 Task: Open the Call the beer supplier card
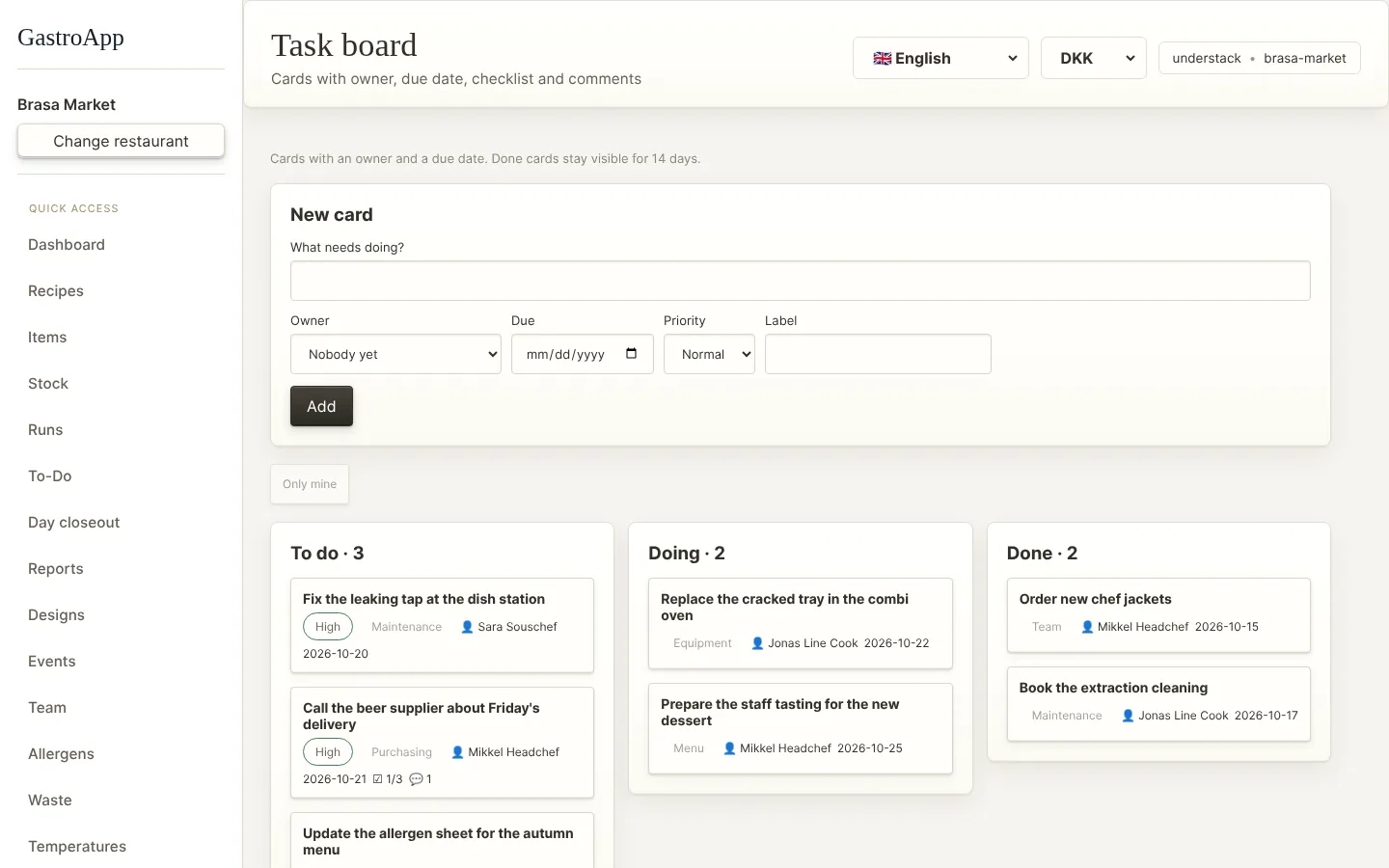point(442,742)
